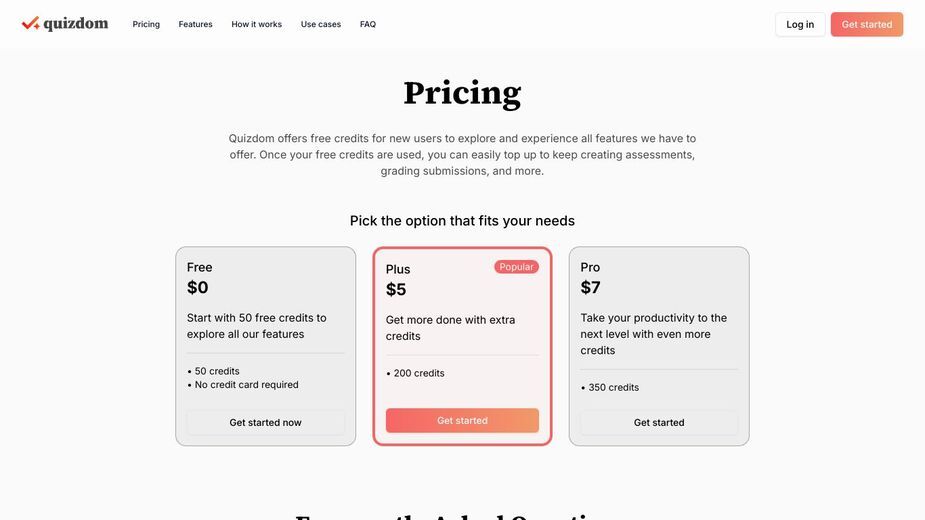Click the $7 price on Pro
The width and height of the screenshot is (925, 520).
(591, 287)
